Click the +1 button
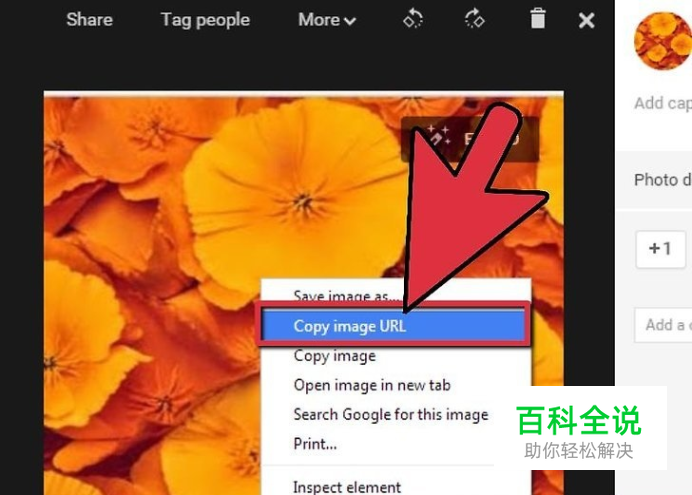 point(661,248)
